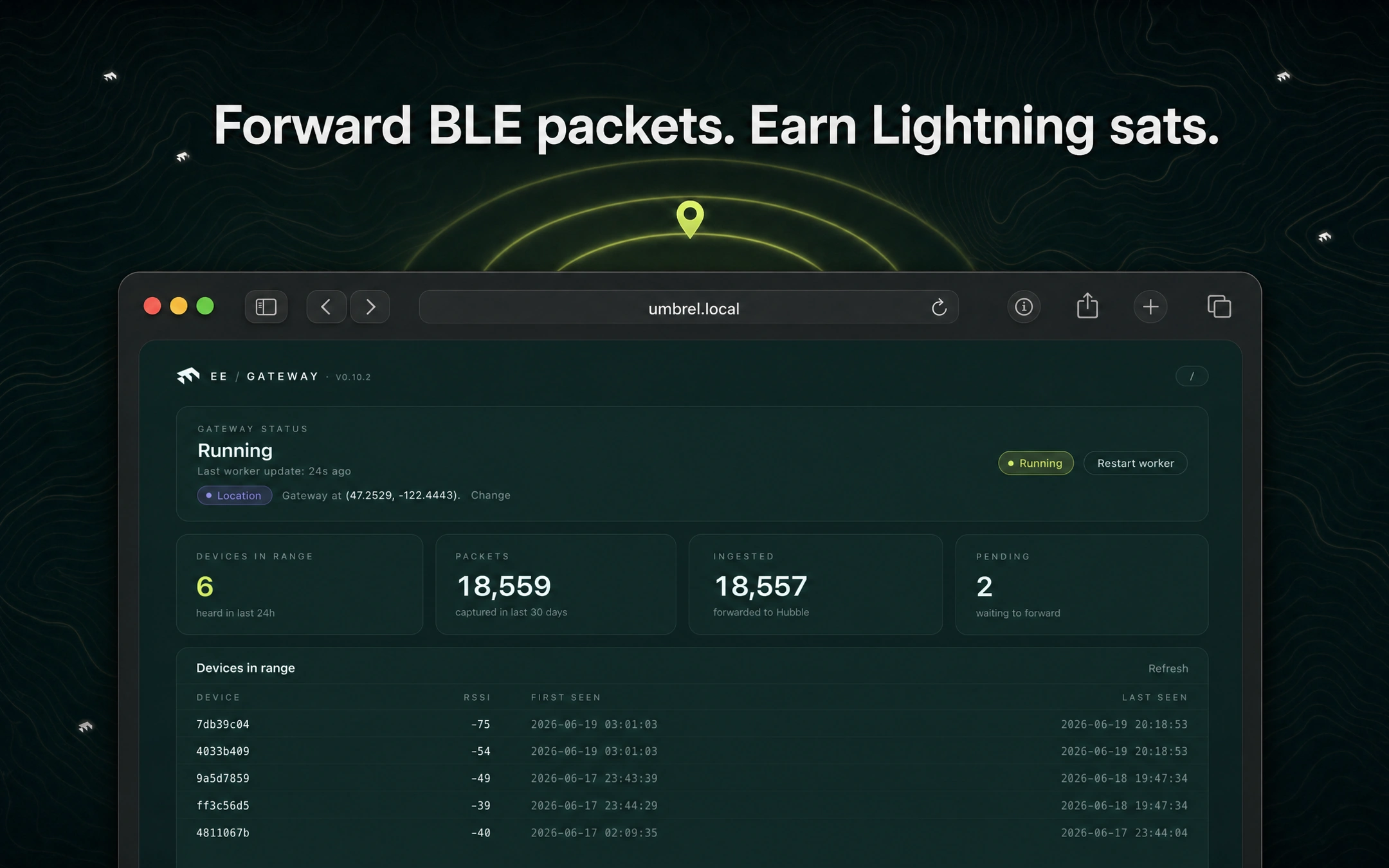This screenshot has height=868, width=1389.
Task: Click the Change location link
Action: 491,495
